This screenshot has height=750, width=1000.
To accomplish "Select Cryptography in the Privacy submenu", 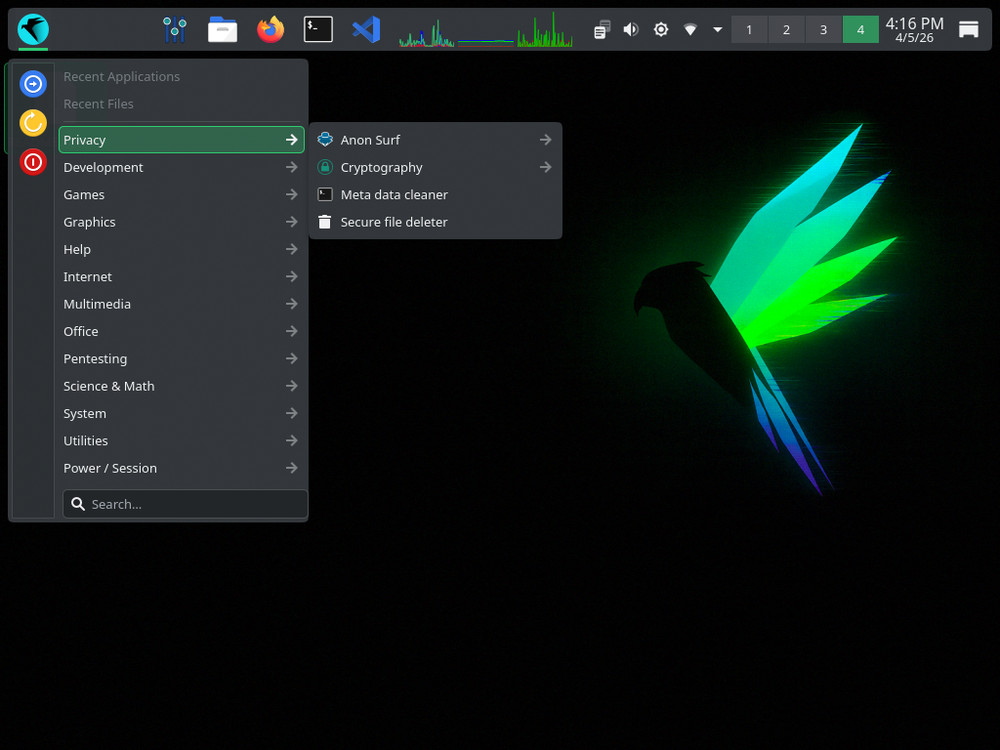I will click(382, 167).
